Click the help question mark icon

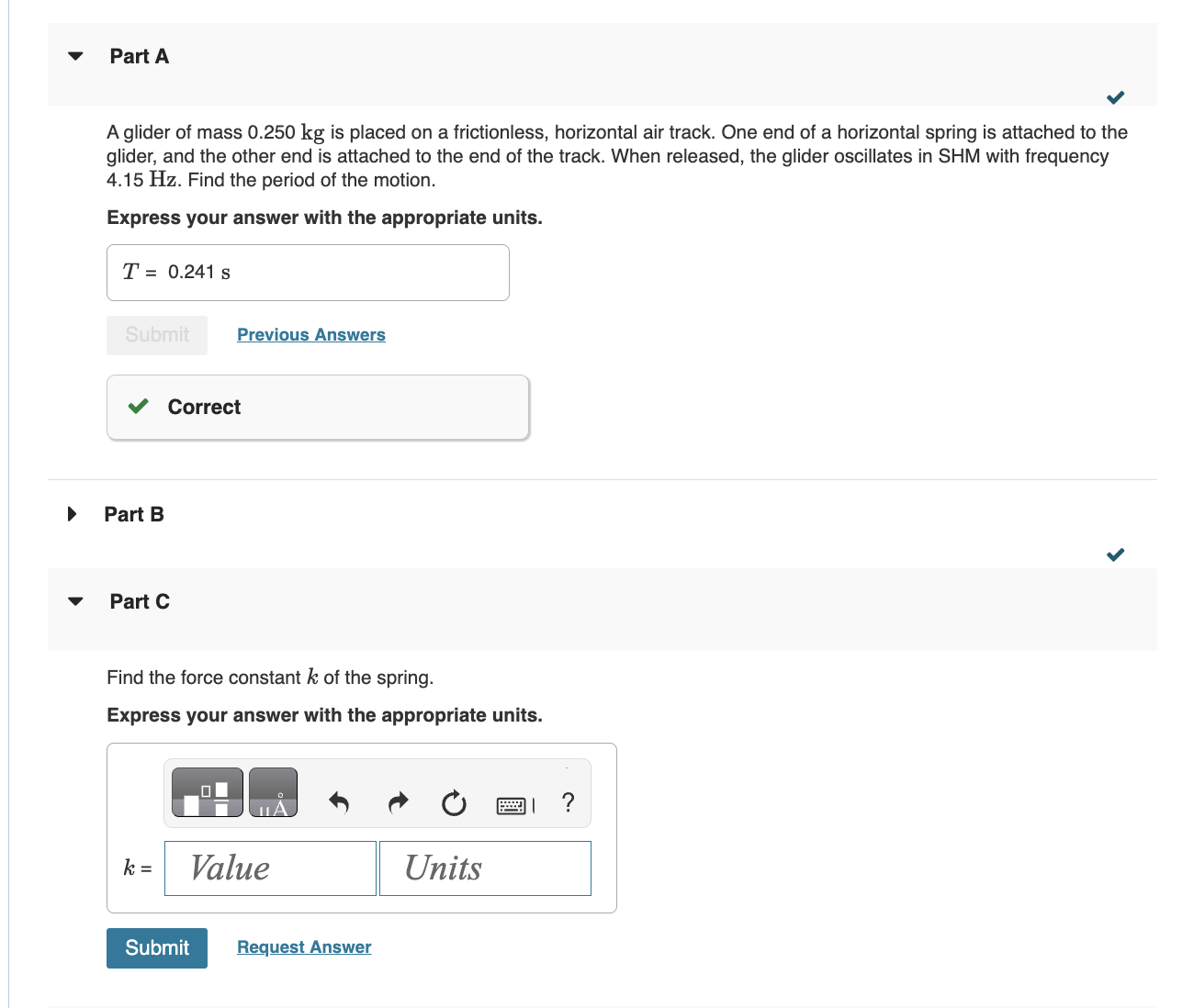click(568, 802)
